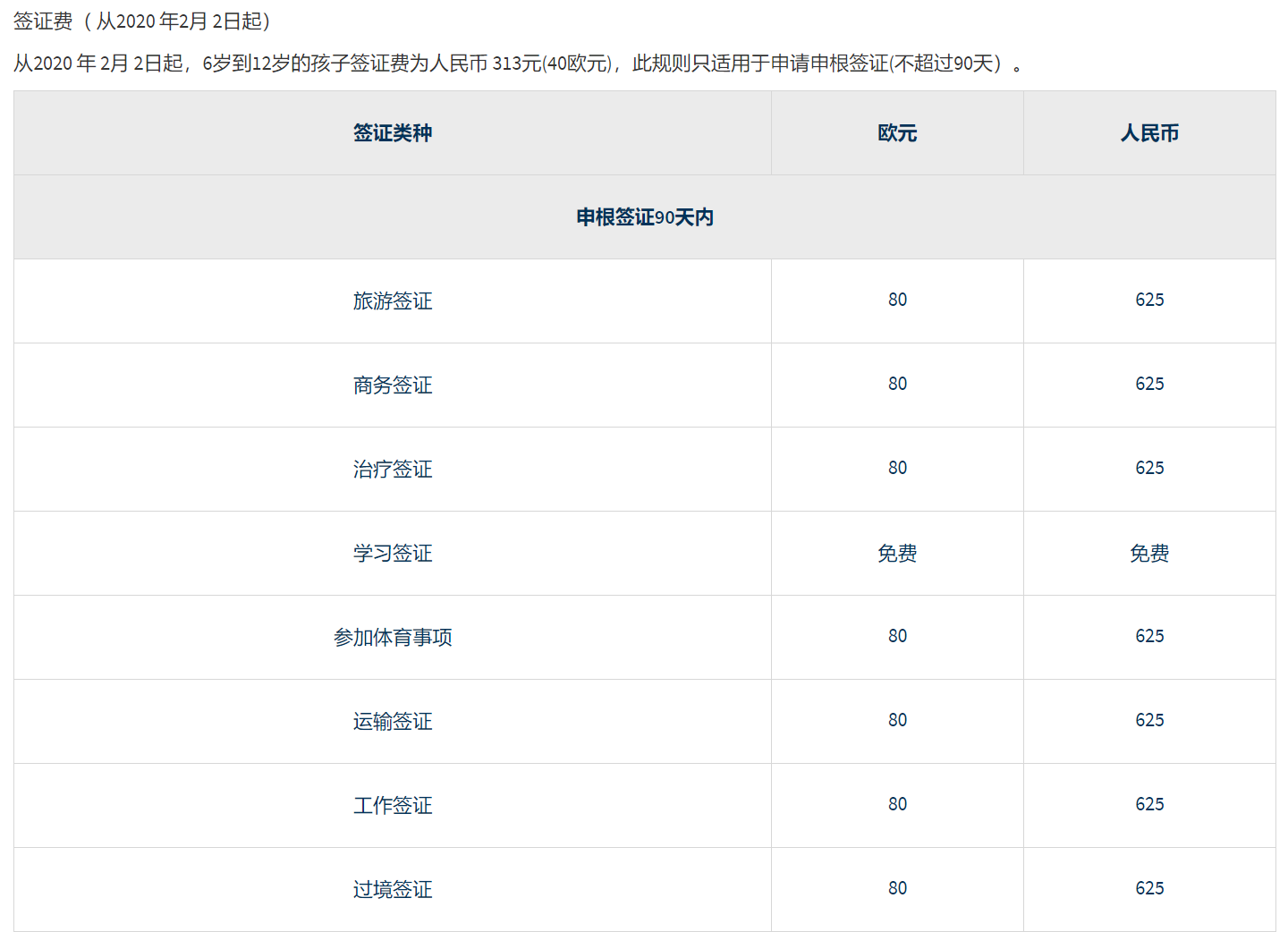1288x932 pixels.
Task: Click the 625 RMB value for 商务签证
Action: [x=1149, y=384]
